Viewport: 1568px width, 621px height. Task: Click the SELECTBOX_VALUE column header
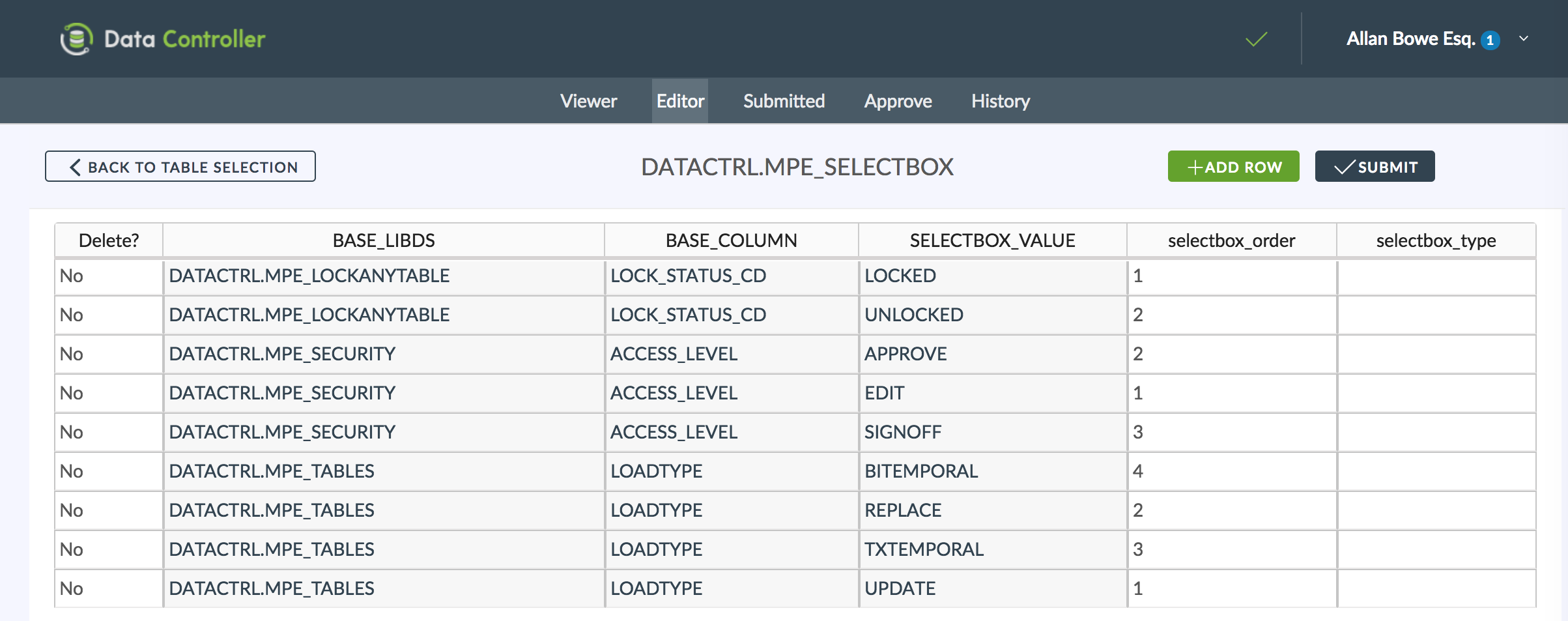coord(992,240)
